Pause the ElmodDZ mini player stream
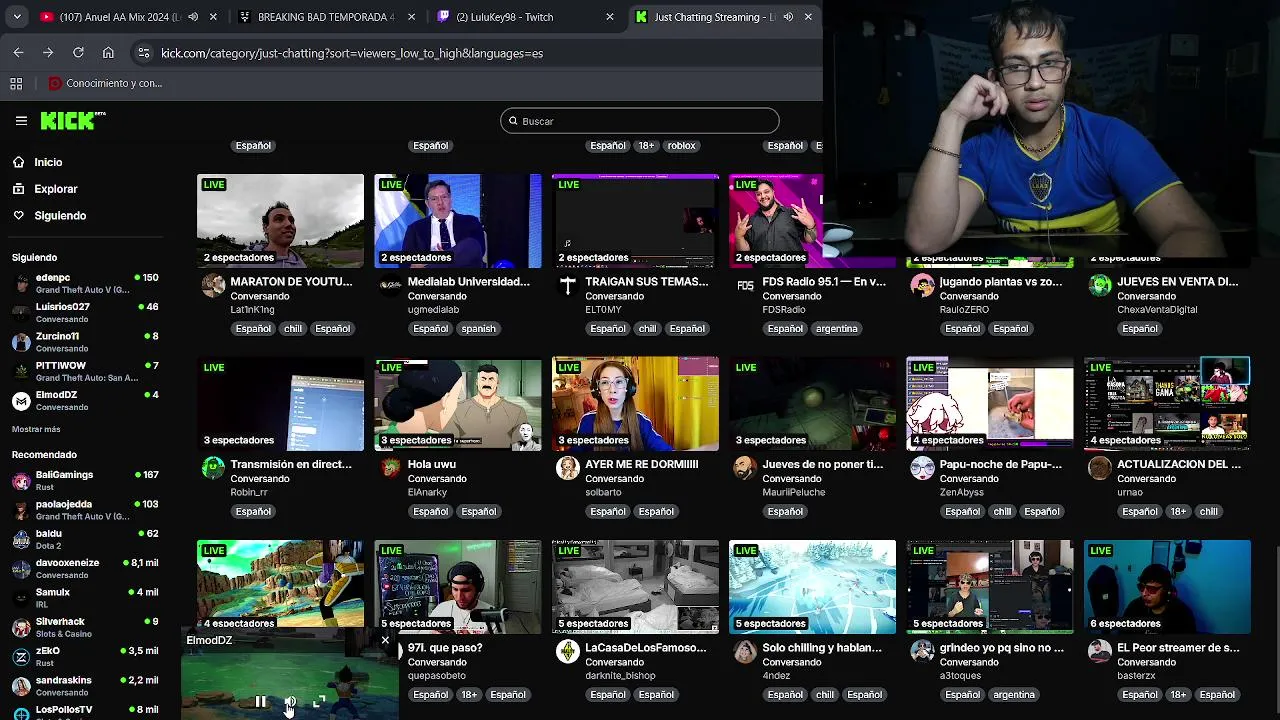This screenshot has width=1280, height=720. point(260,702)
